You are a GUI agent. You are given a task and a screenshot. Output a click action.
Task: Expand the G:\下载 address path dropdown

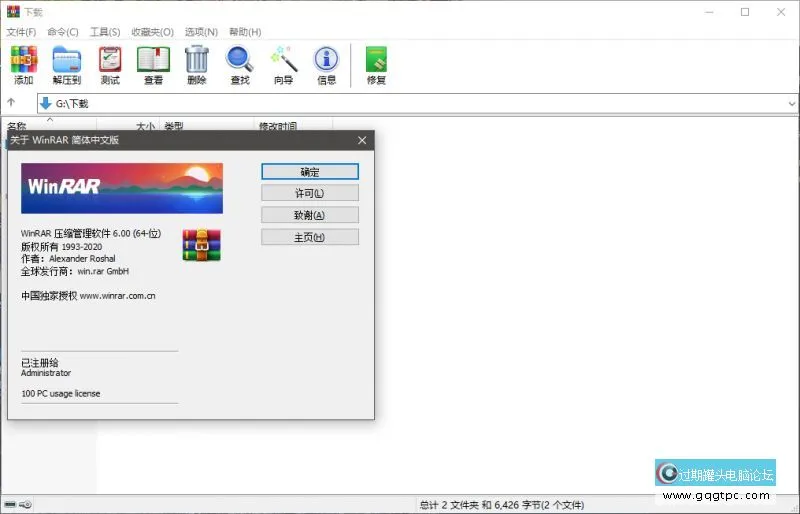[x=791, y=104]
